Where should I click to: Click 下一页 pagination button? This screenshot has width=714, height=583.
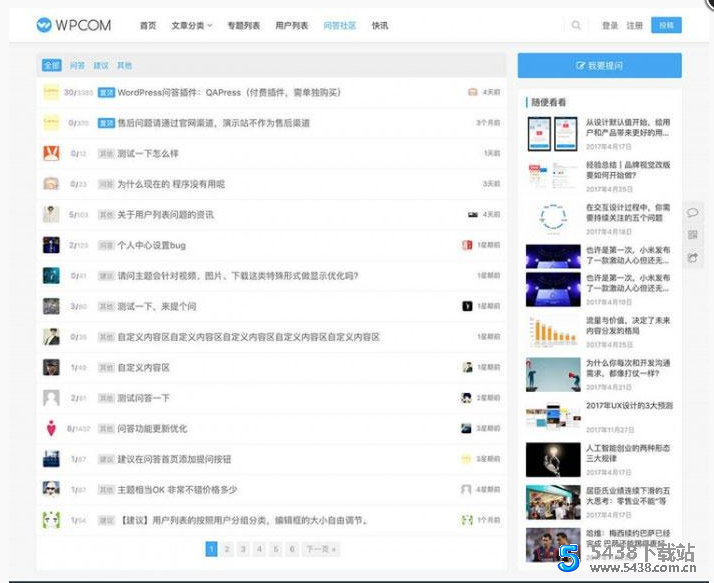coord(321,549)
